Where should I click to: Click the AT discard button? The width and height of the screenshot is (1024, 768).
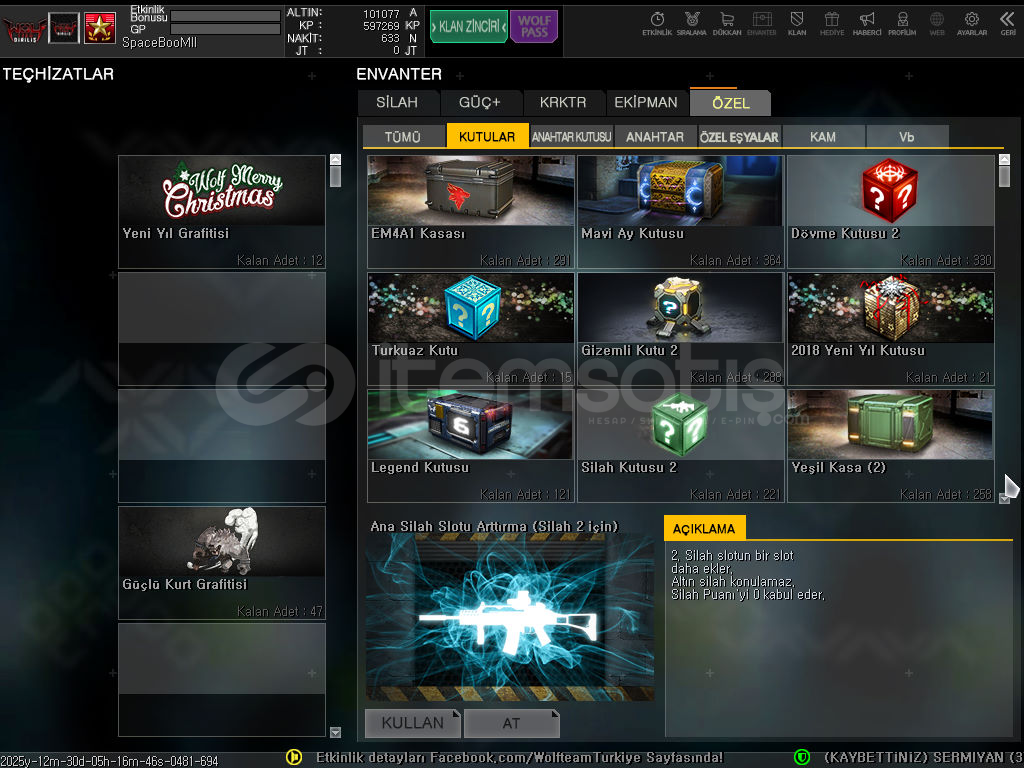click(511, 723)
